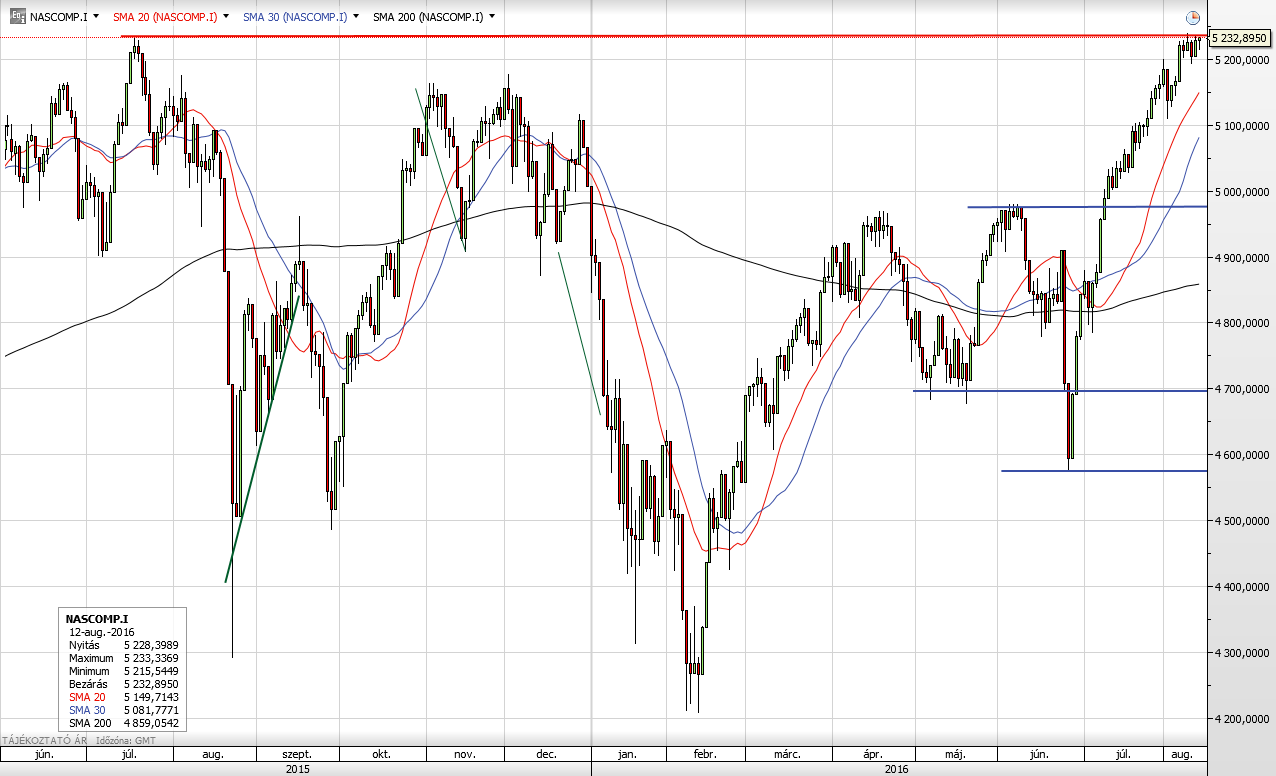The width and height of the screenshot is (1276, 776).
Task: Click the 4 900,0000 price axis label
Action: tap(1240, 258)
